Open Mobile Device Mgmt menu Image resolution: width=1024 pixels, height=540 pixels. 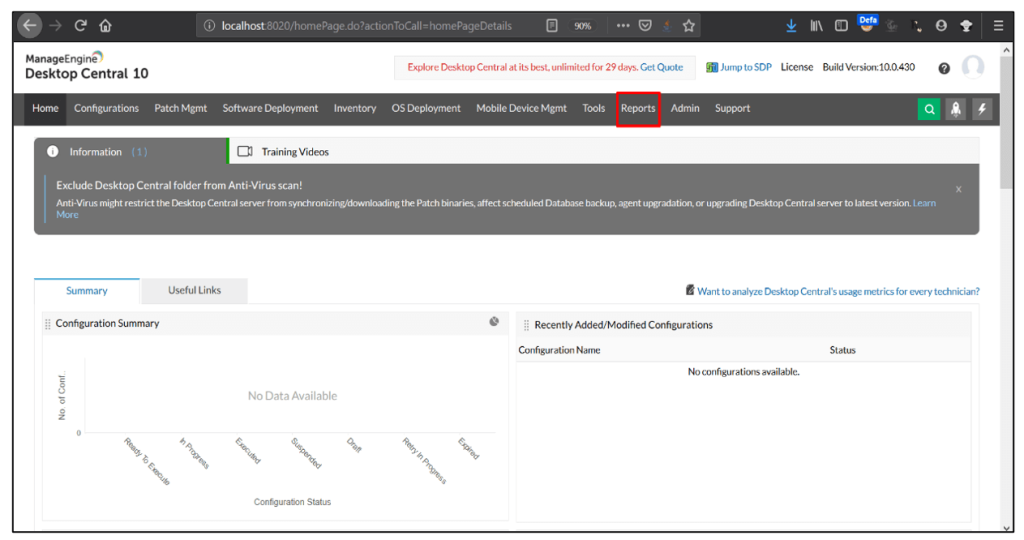[x=521, y=108]
